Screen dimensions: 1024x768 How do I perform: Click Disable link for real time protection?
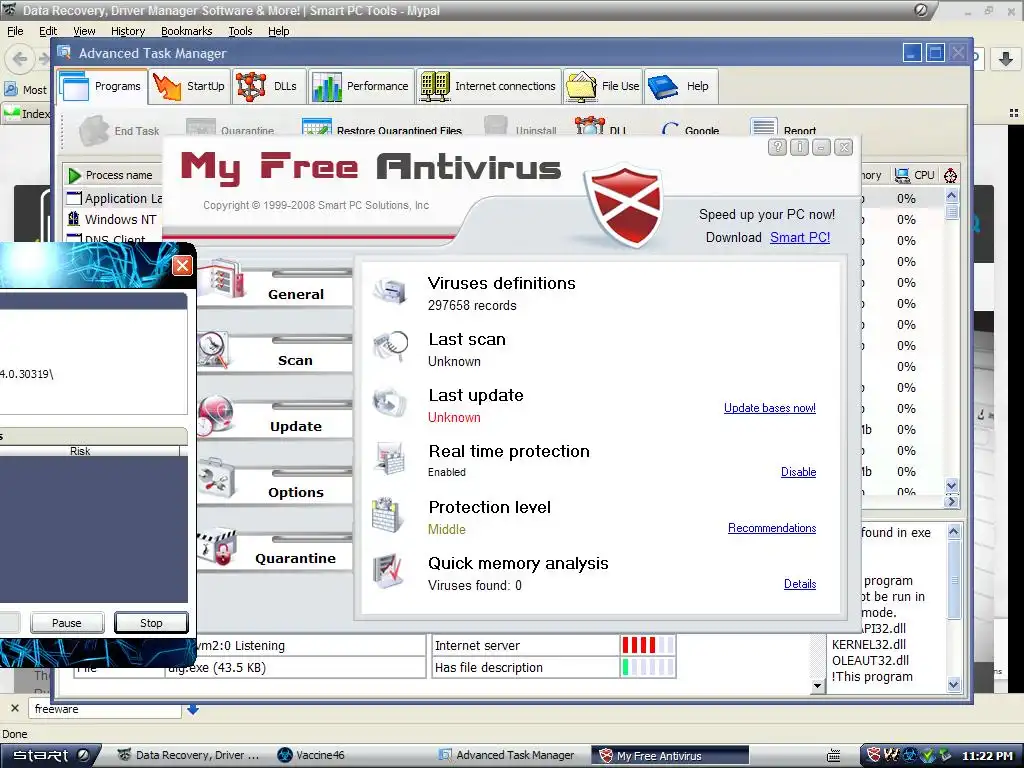(x=798, y=472)
